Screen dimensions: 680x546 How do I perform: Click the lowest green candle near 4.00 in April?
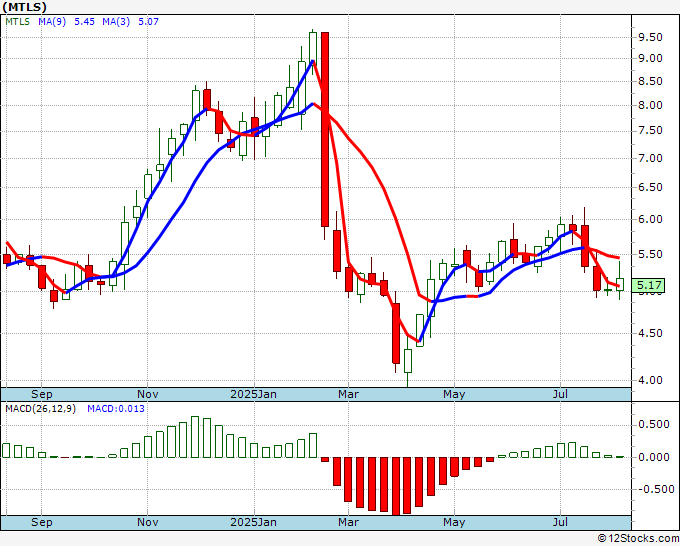(x=408, y=361)
